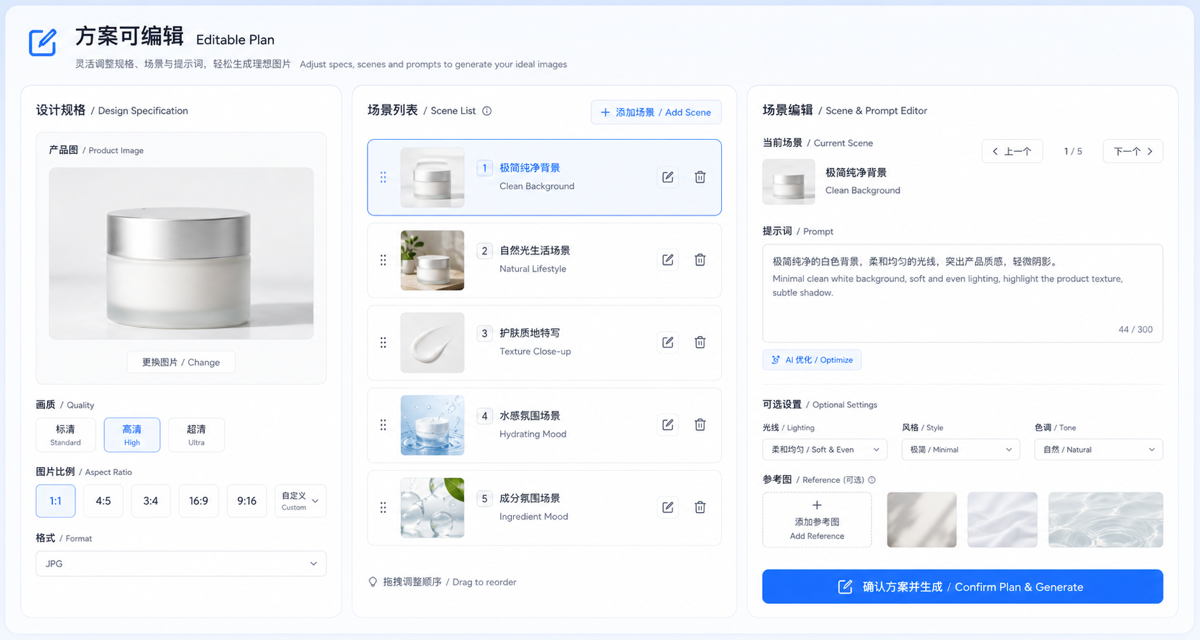Click the Texture Close-up scene thumbnail
This screenshot has width=1200, height=640.
click(x=432, y=342)
